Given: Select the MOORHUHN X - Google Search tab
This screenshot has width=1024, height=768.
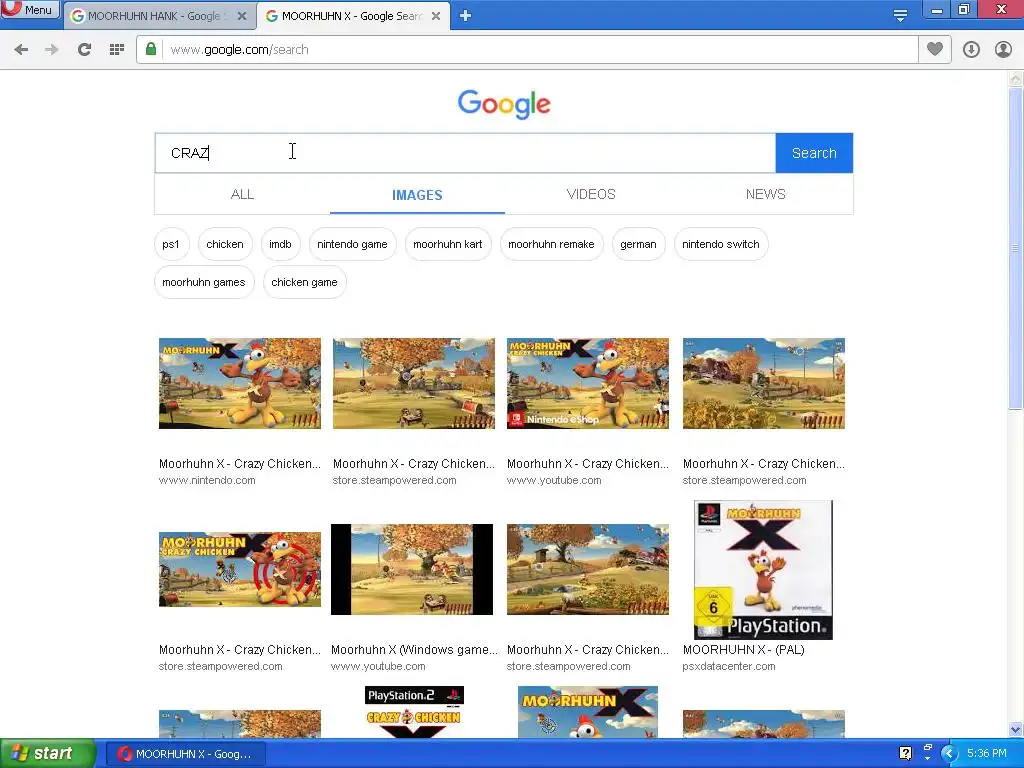Looking at the screenshot, I should 353,16.
